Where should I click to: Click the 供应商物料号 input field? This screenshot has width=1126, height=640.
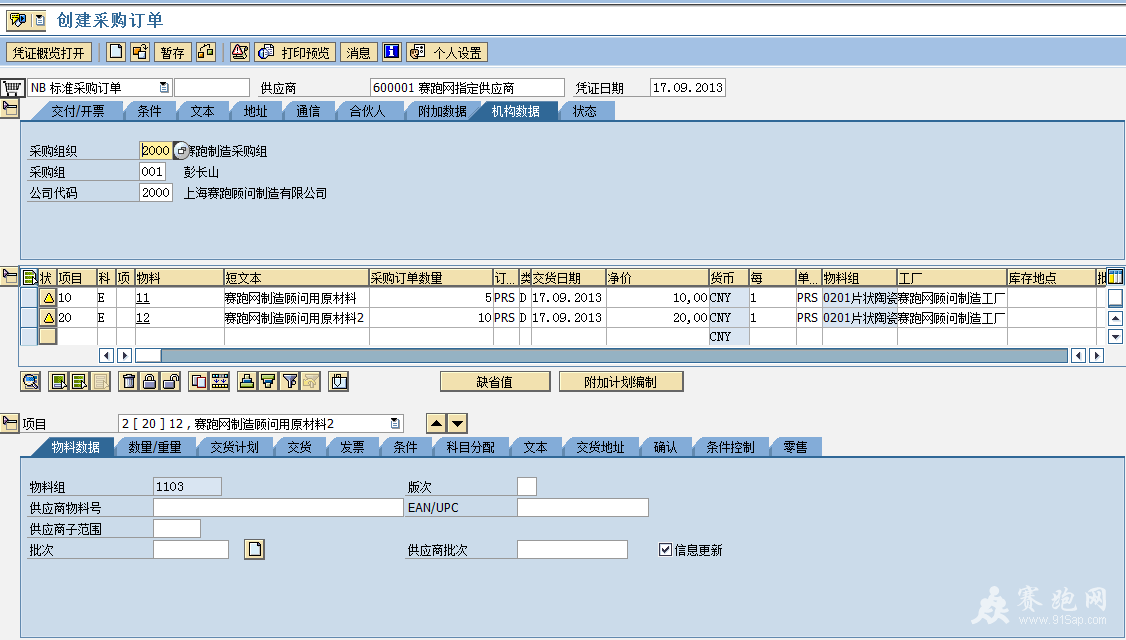click(278, 507)
